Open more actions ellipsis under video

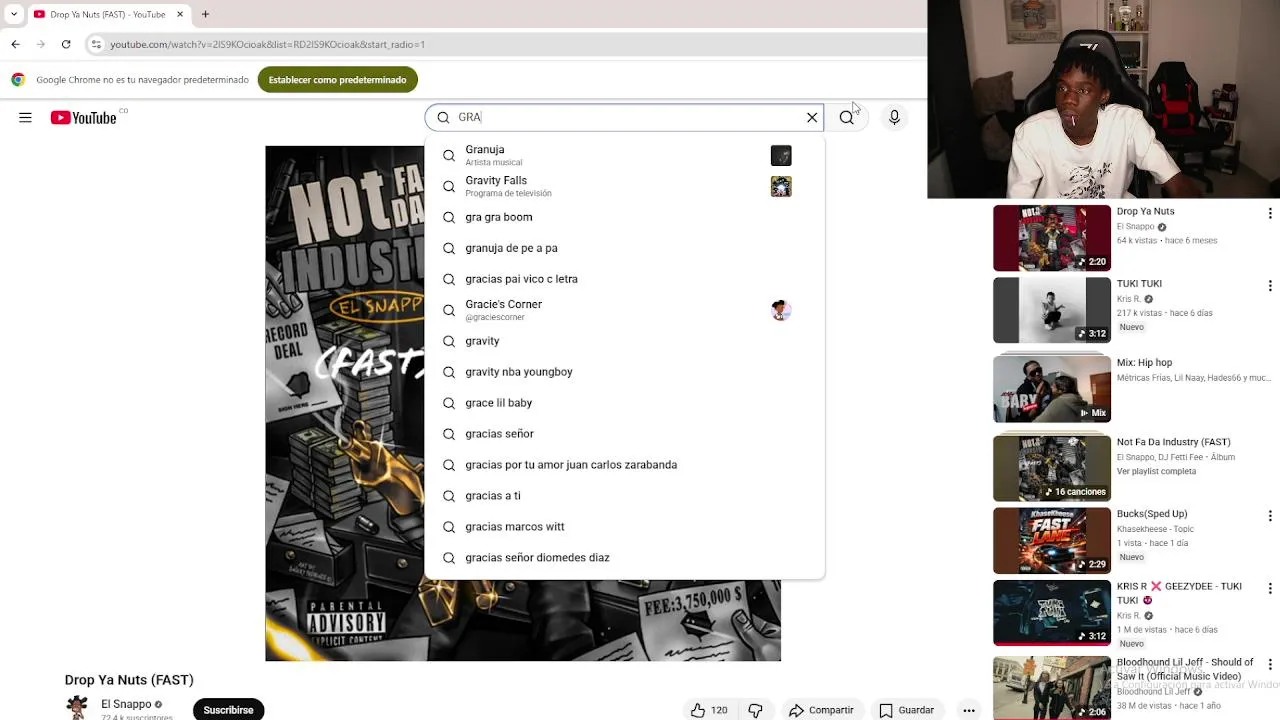[x=969, y=710]
